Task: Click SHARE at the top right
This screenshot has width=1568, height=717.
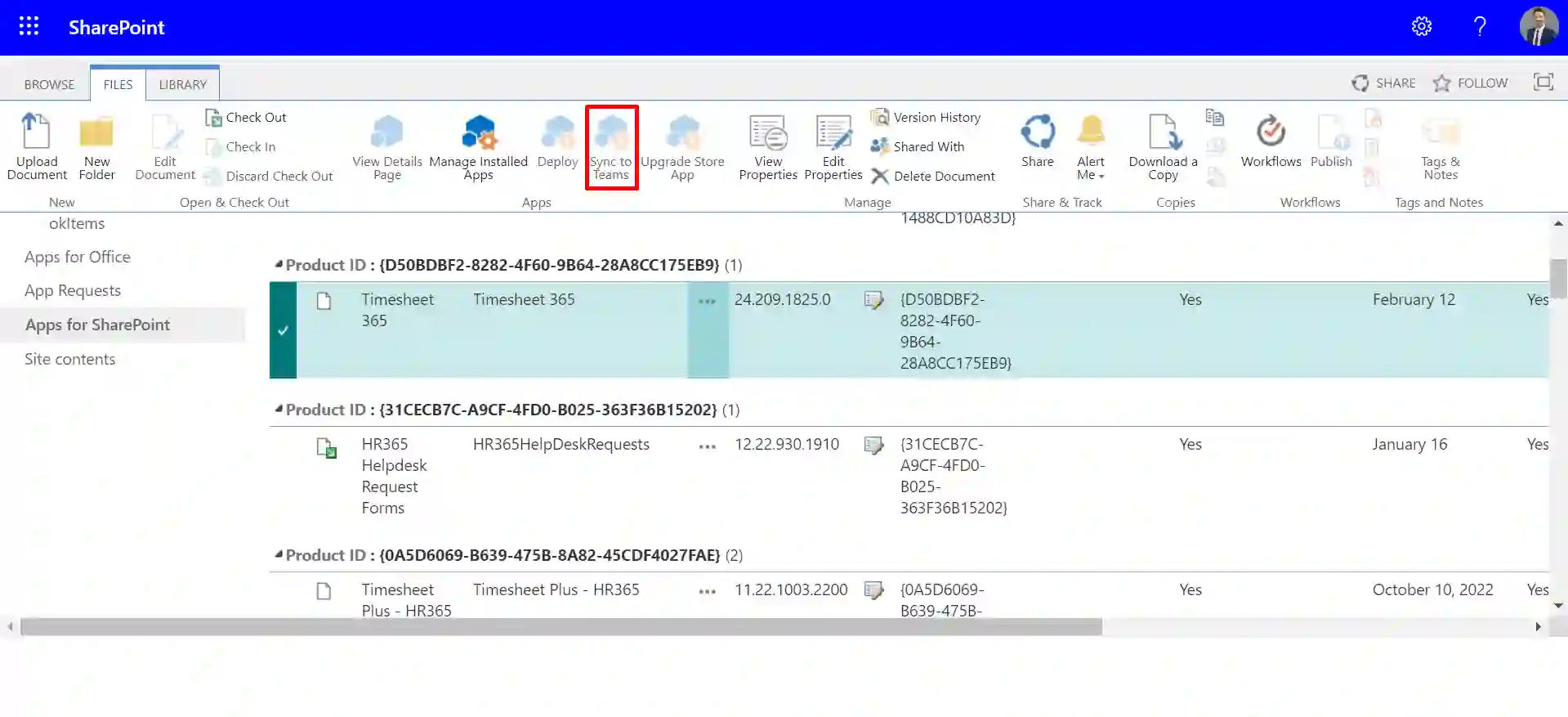Action: 1384,83
